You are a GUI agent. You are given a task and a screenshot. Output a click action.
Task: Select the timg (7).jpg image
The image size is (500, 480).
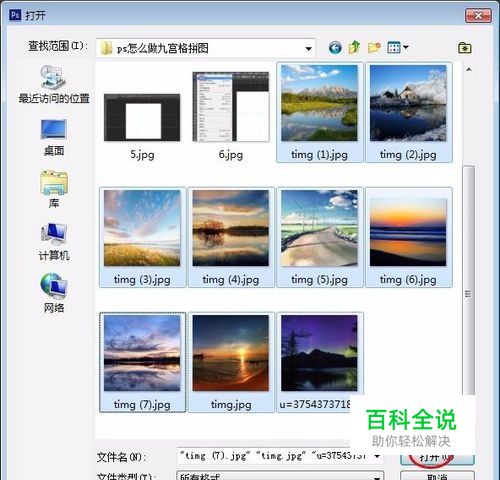point(142,353)
